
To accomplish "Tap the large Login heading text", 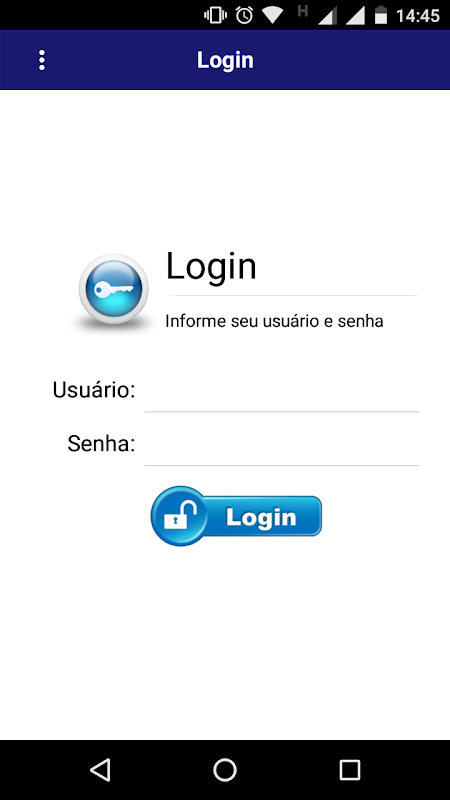I will point(211,266).
